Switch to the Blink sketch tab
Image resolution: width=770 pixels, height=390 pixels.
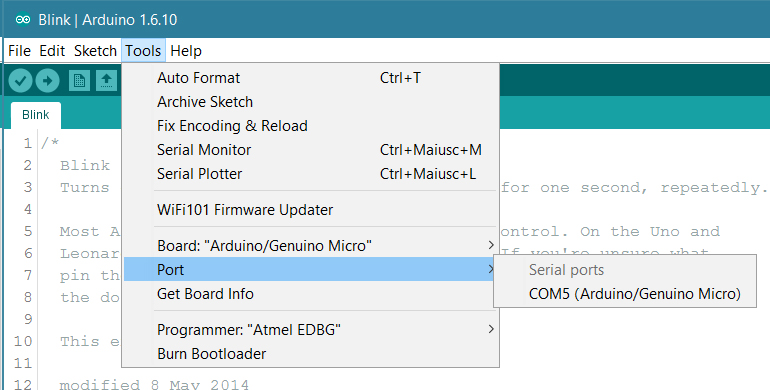36,115
